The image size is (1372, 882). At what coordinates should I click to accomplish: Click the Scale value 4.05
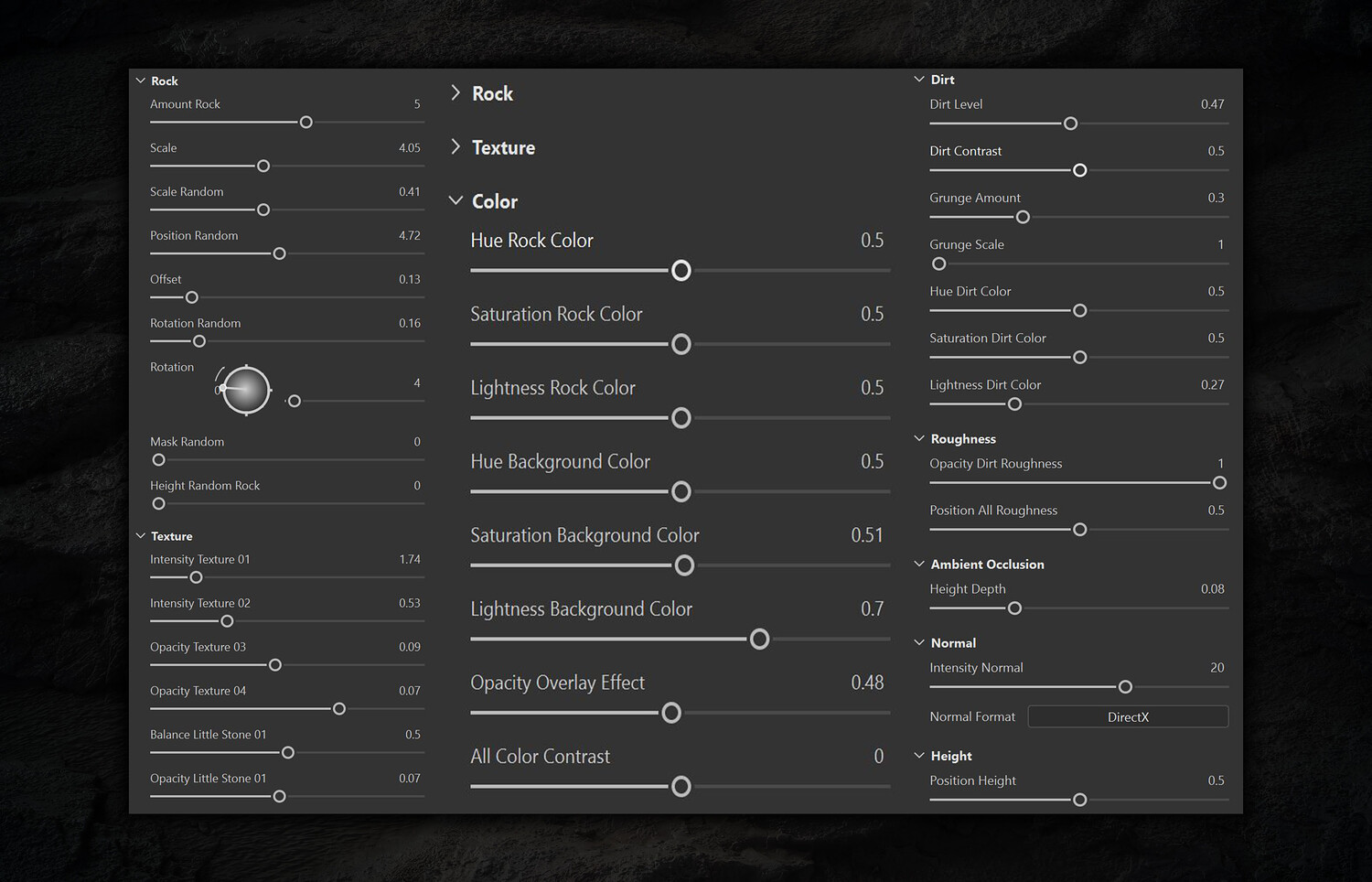[410, 147]
